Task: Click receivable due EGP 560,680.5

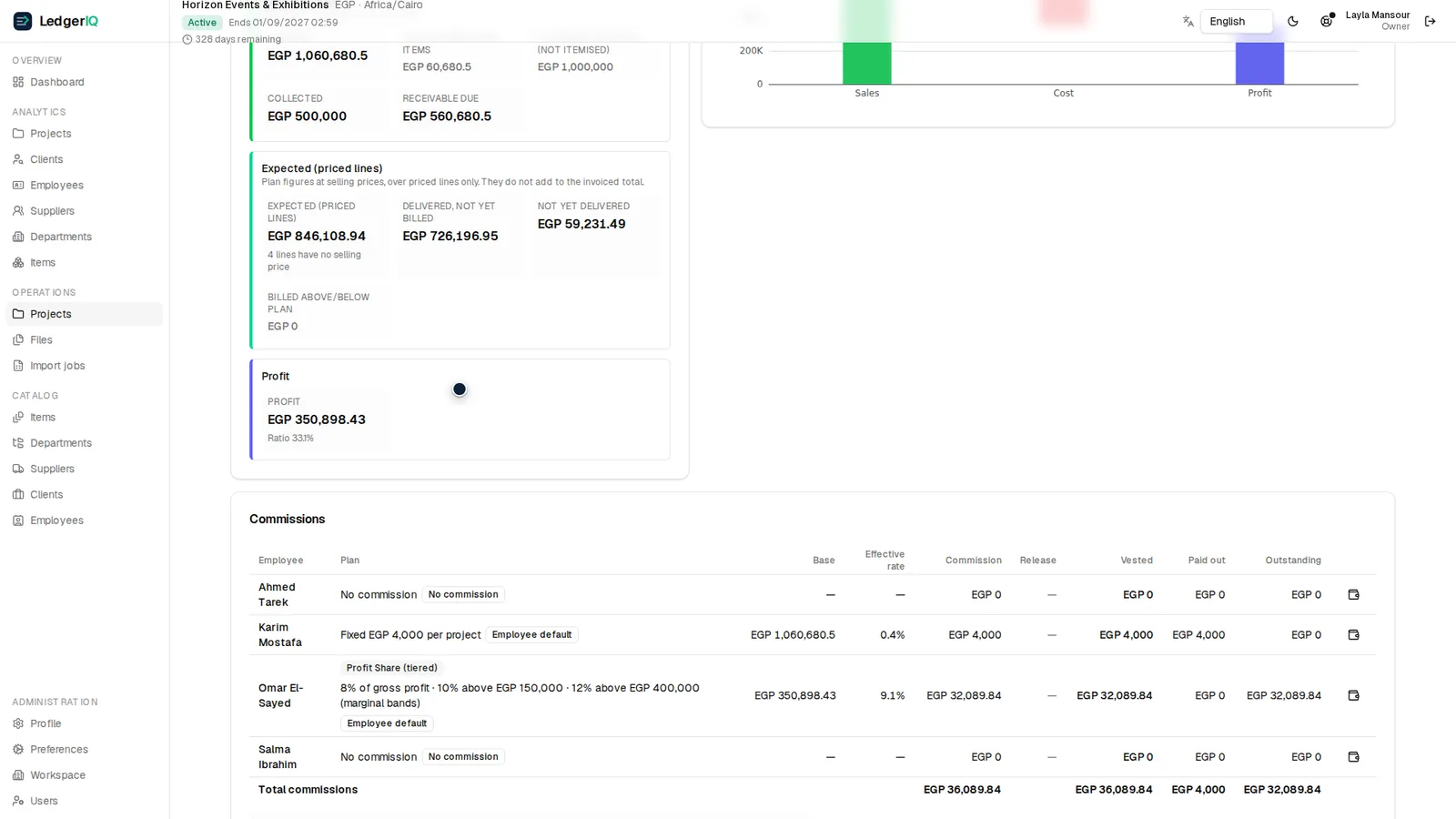Action: pos(447,116)
